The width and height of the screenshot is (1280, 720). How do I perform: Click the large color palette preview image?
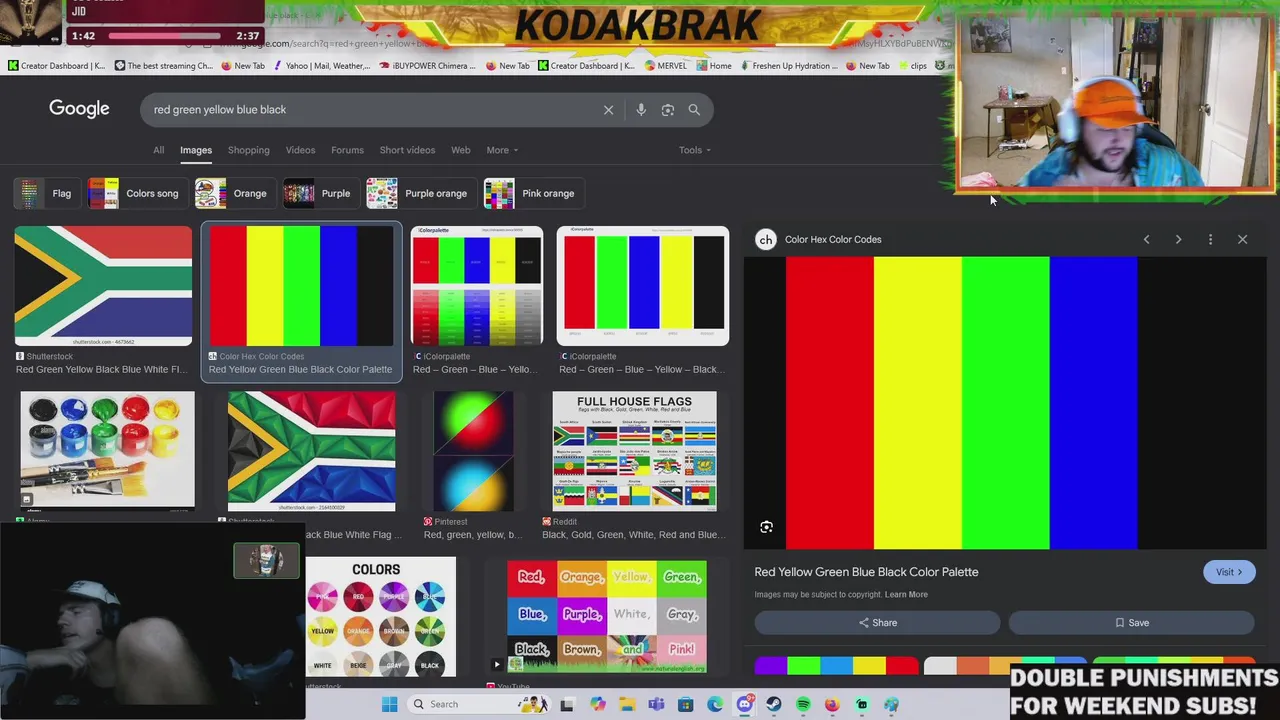[x=1005, y=403]
